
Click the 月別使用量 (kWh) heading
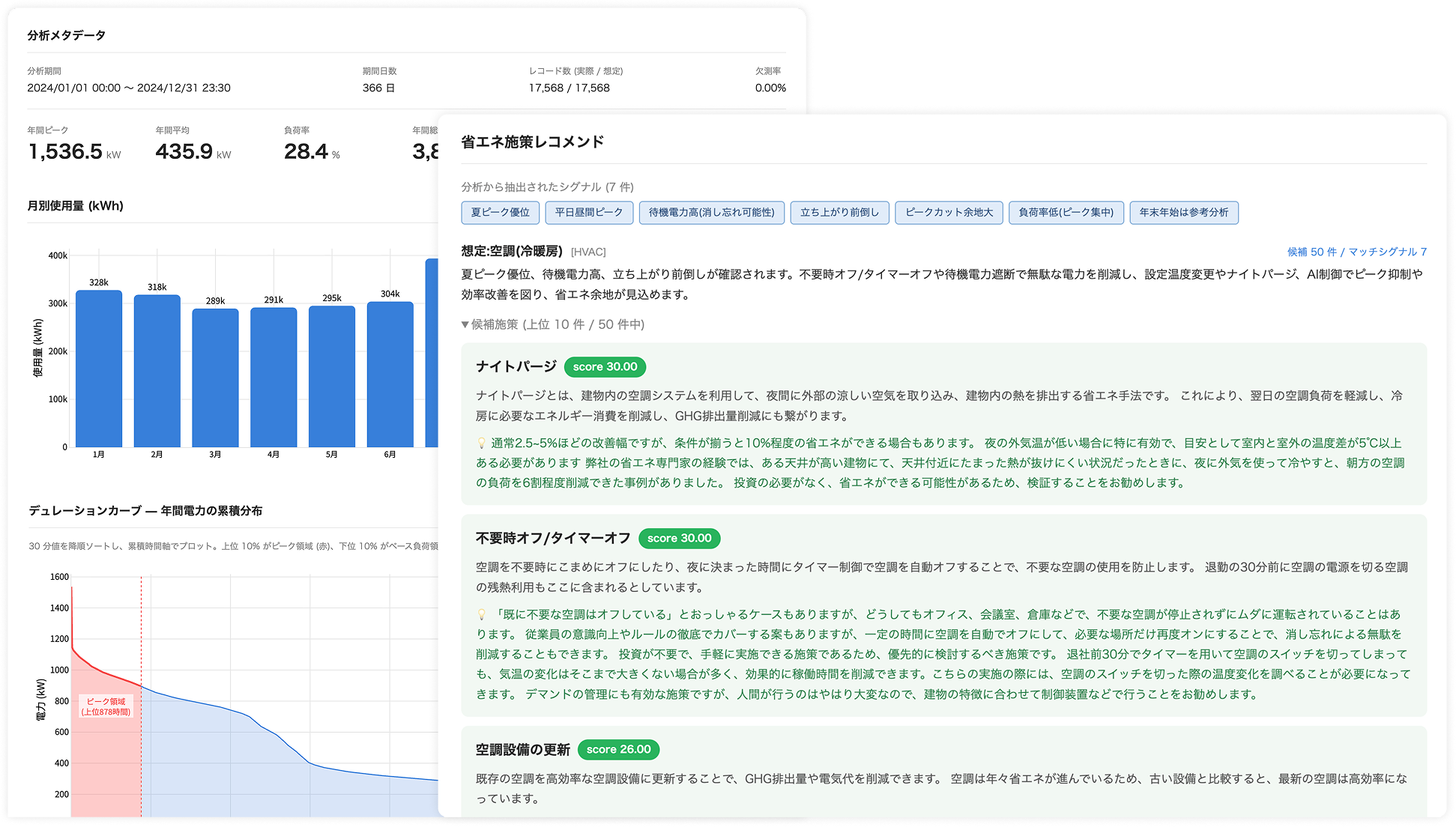point(76,206)
